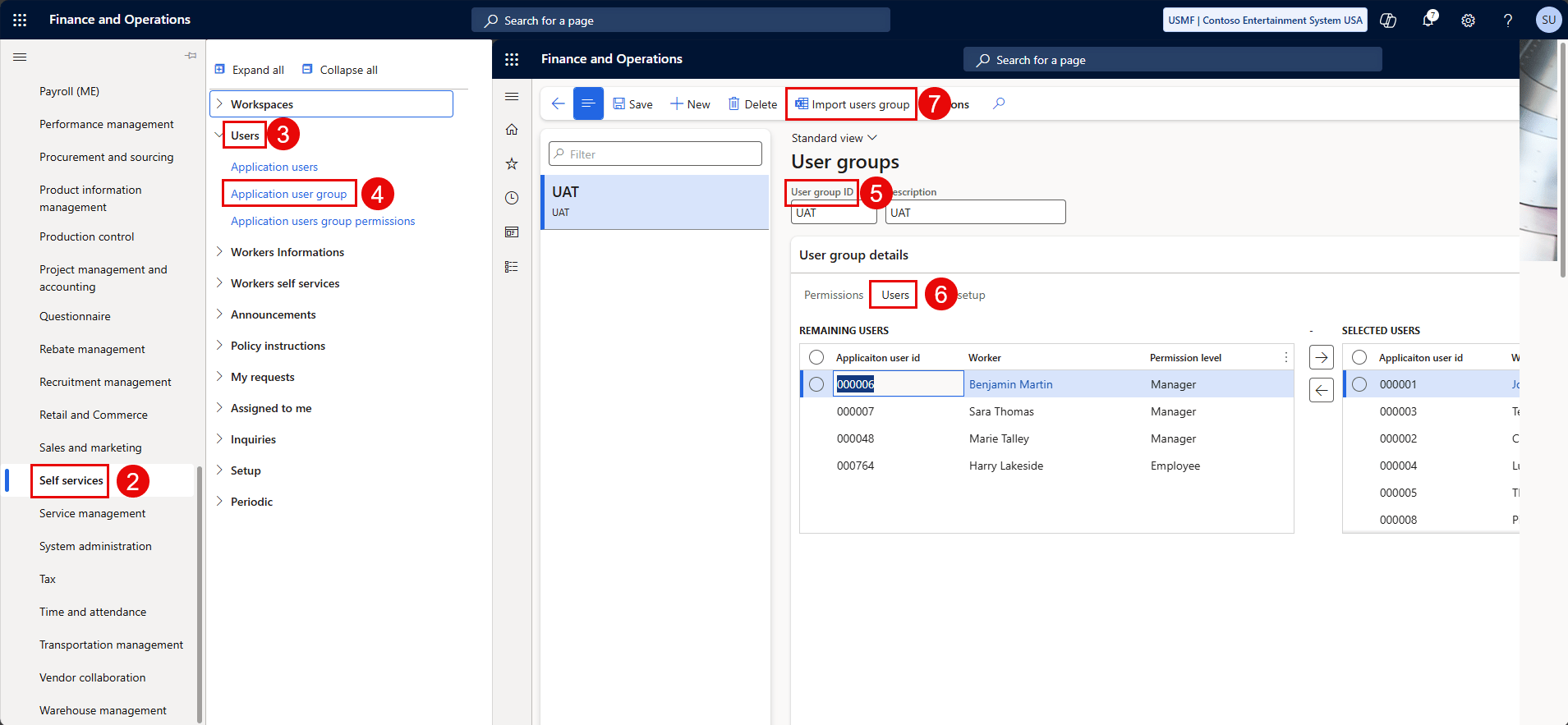The height and width of the screenshot is (725, 1568).
Task: Open the Standard view dropdown
Action: (x=835, y=138)
